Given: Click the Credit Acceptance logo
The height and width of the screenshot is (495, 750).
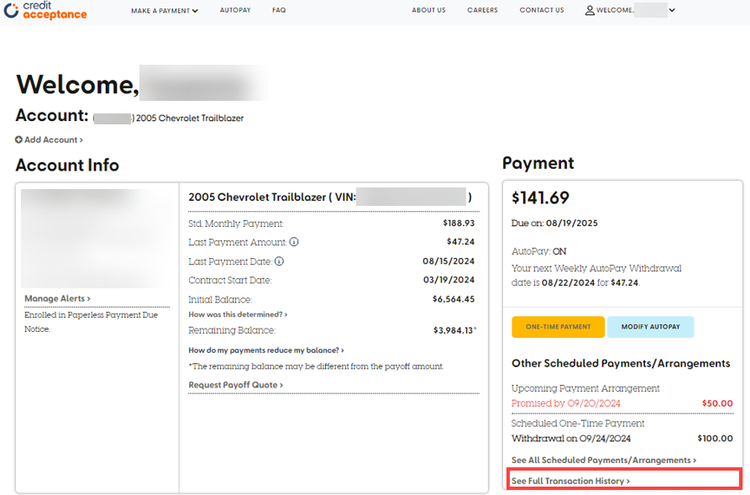Looking at the screenshot, I should (x=45, y=11).
